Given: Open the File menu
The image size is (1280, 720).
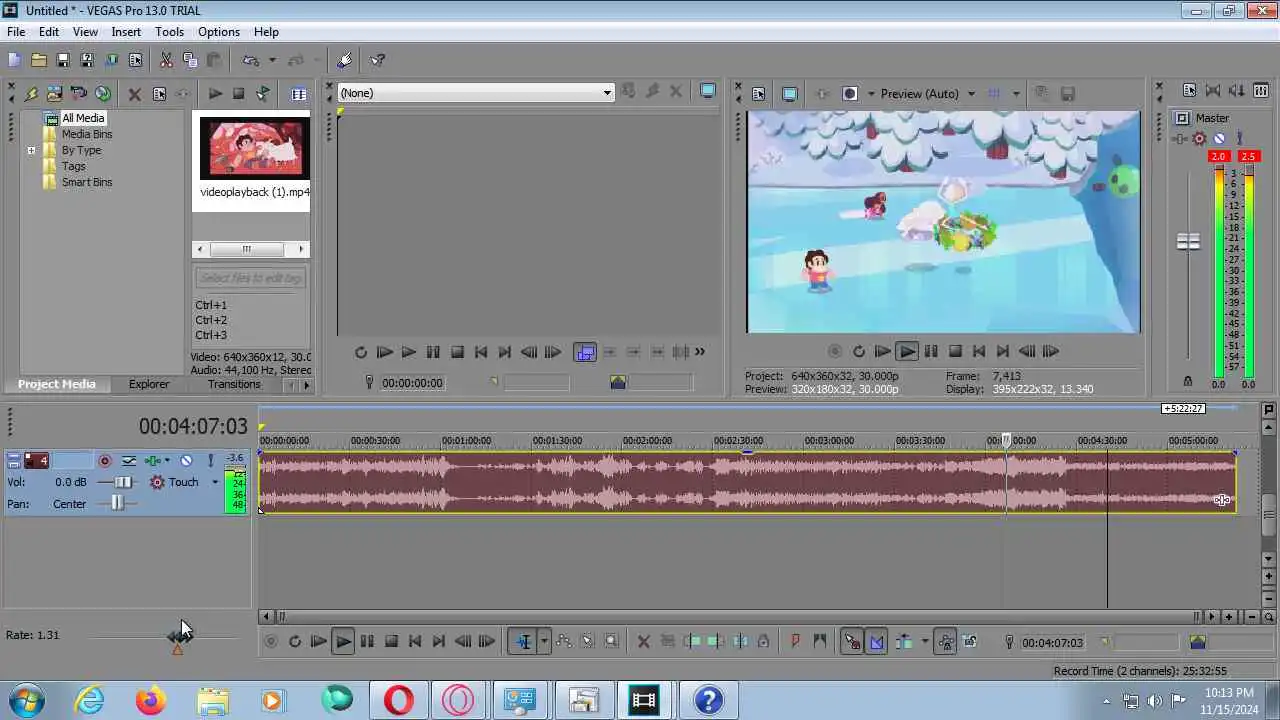Looking at the screenshot, I should [16, 32].
